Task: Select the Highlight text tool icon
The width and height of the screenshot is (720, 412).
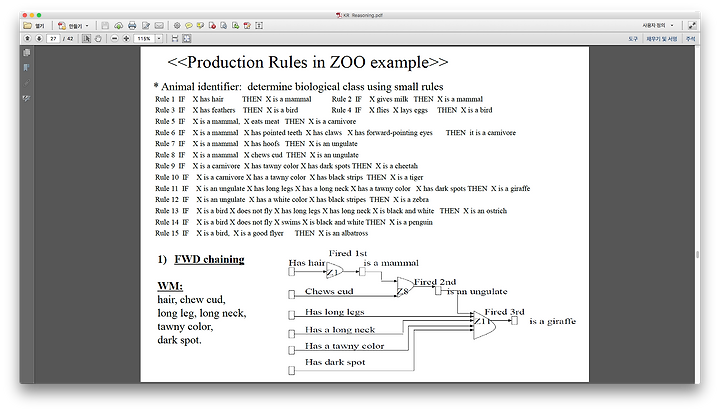Action: pos(200,26)
